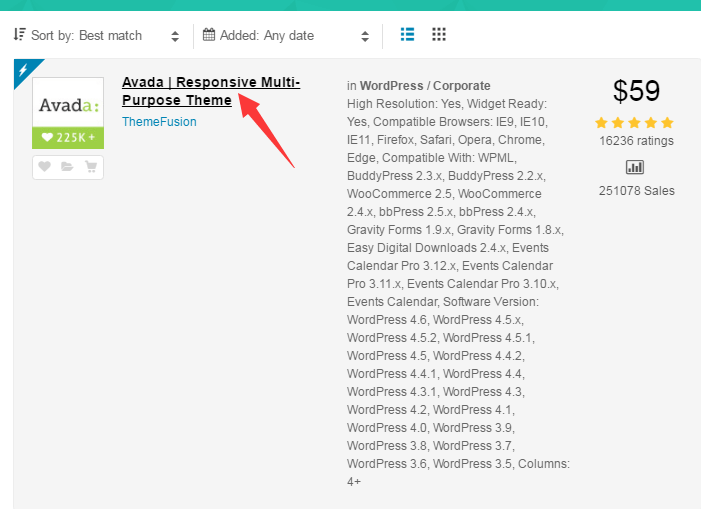Click the lightning bolt corner badge
Image resolution: width=701 pixels, height=509 pixels.
(x=24, y=69)
